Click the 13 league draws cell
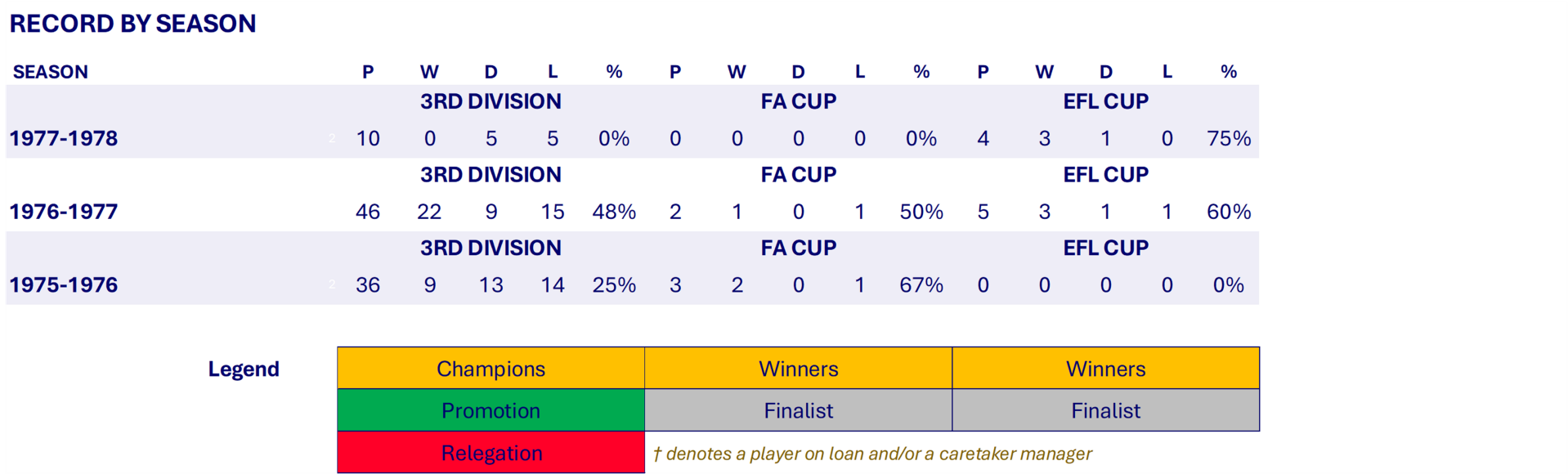Image resolution: width=1568 pixels, height=474 pixels. click(x=491, y=285)
